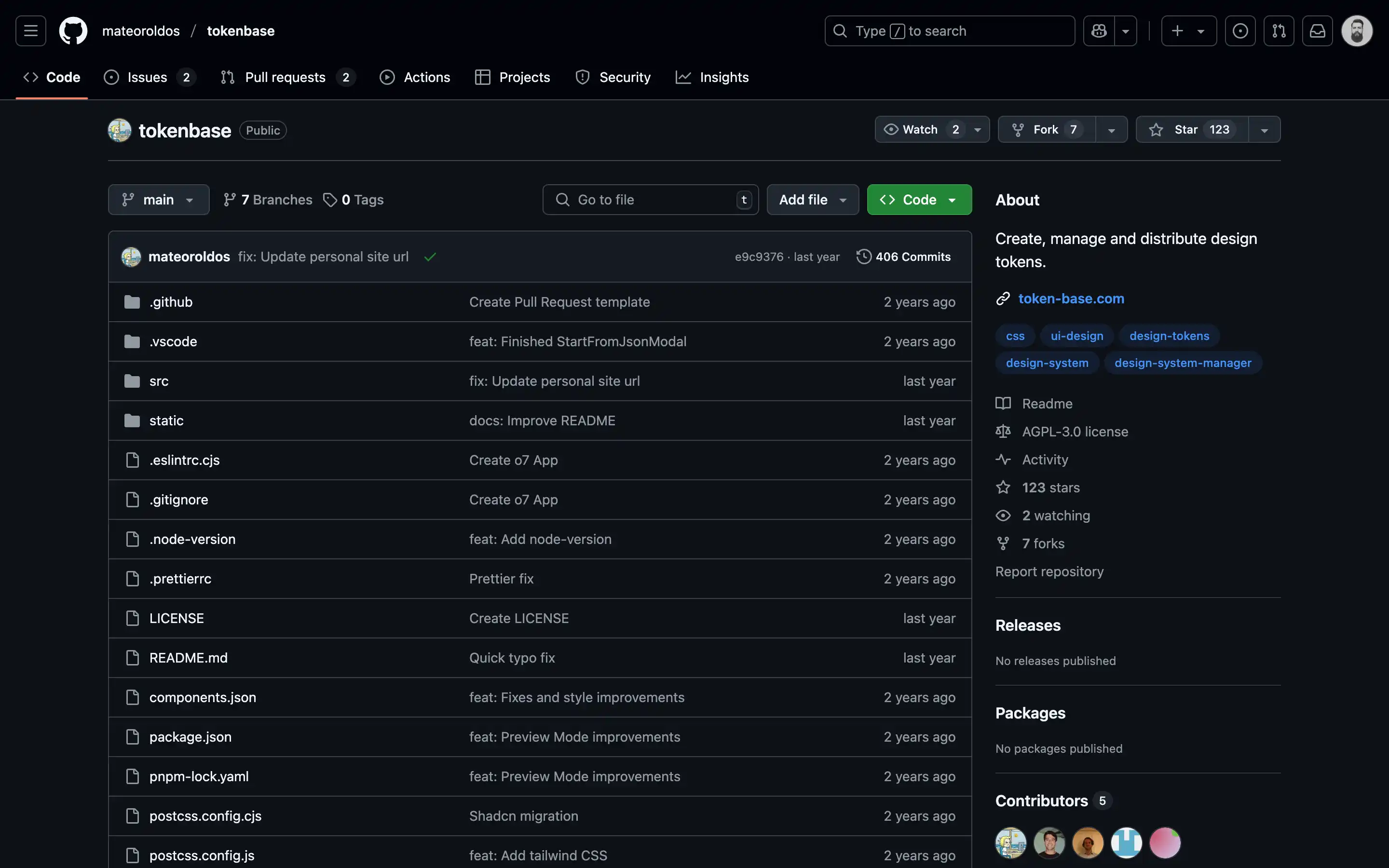The image size is (1389, 868).
Task: Open the package.json file
Action: coord(191,737)
